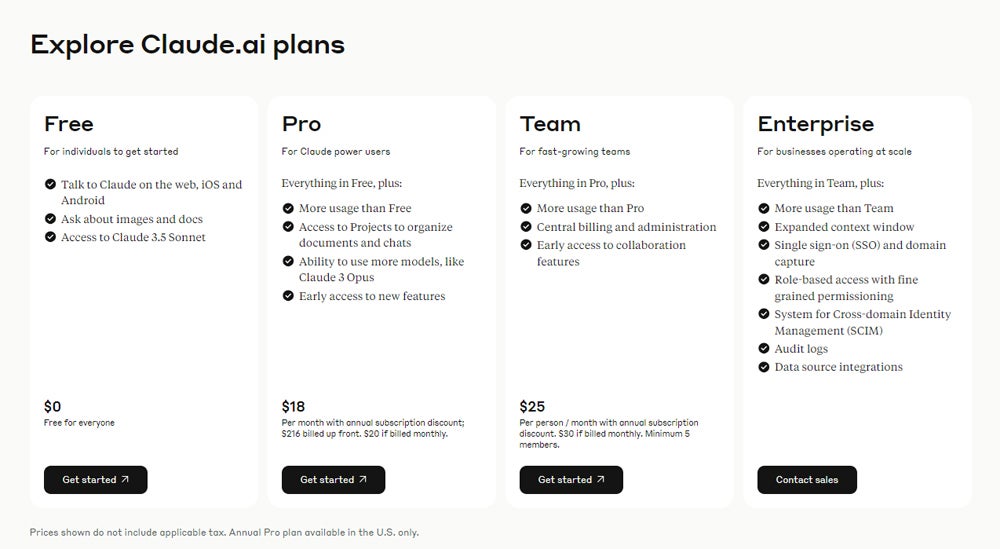Screen dimensions: 1000x549
Task: Click checkmark icon next to Access to Claude 3.5 Sonnet
Action: (50, 237)
